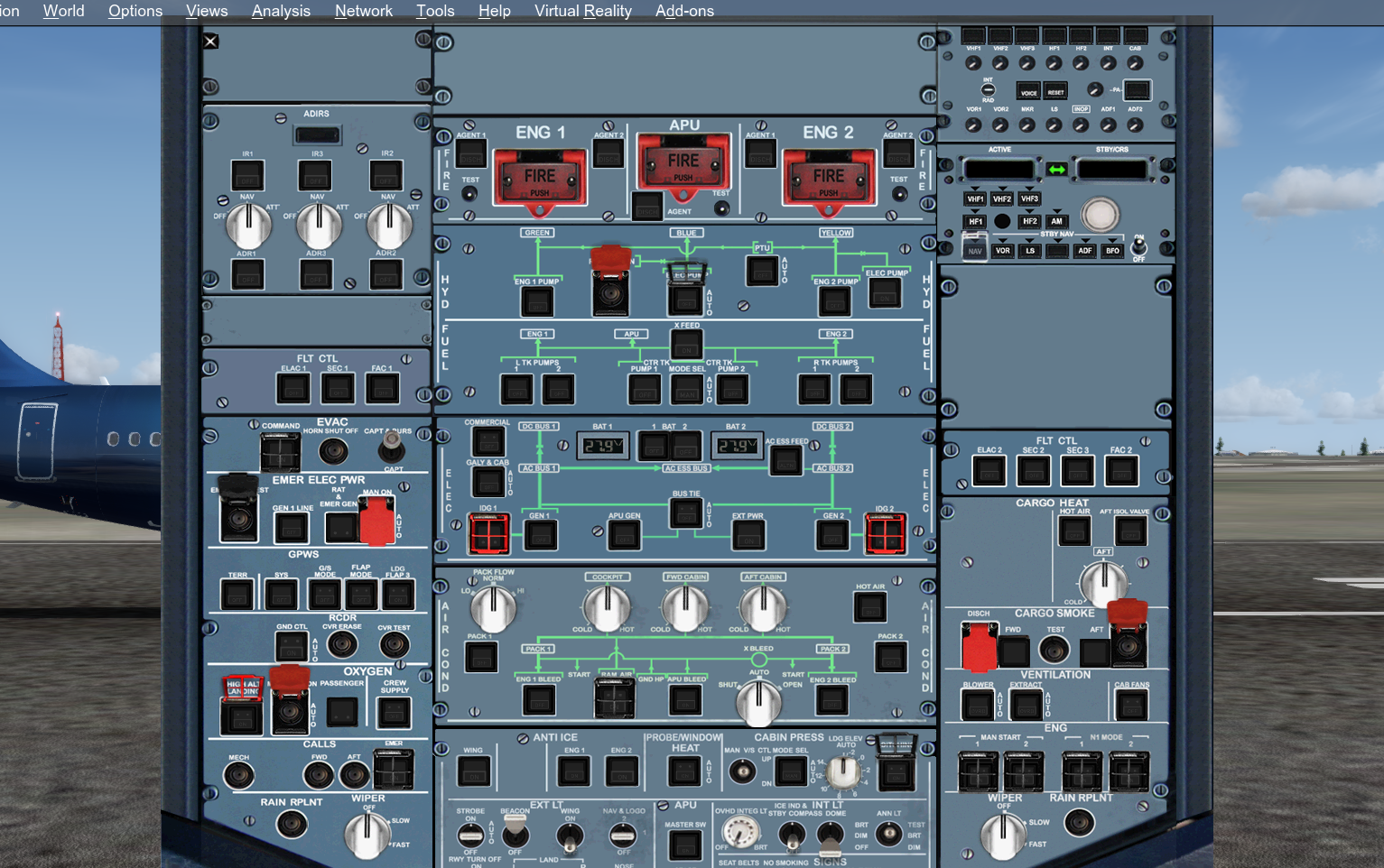This screenshot has height=868, width=1384.
Task: Turn the PACK FLOW selector knob
Action: point(494,609)
